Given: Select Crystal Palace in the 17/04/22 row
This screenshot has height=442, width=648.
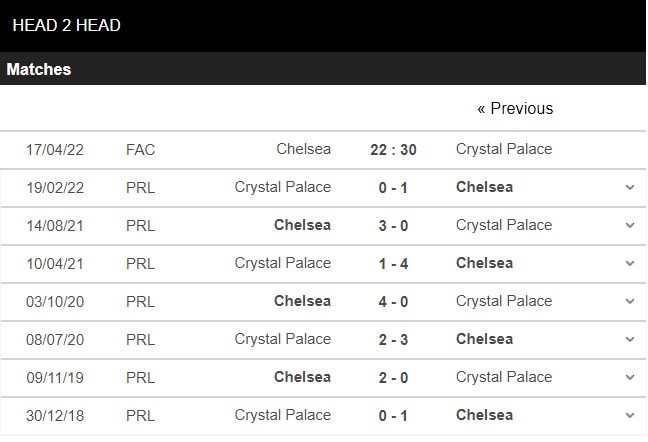Looking at the screenshot, I should (x=504, y=149).
